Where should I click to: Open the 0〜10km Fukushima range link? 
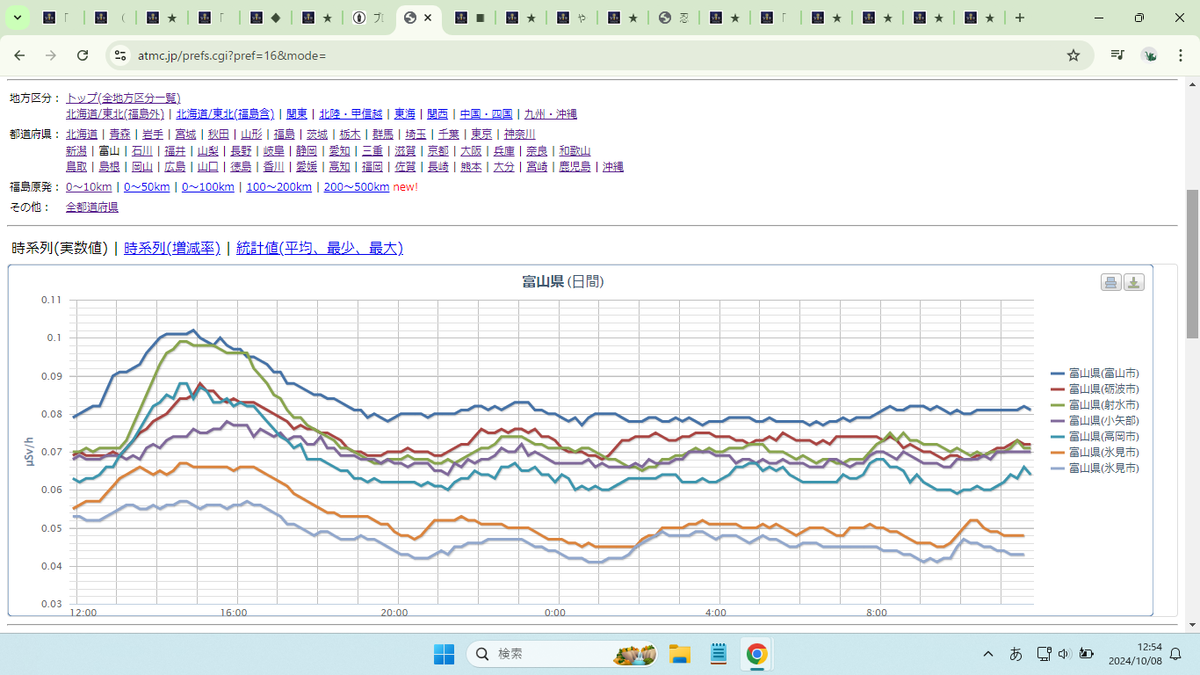89,187
